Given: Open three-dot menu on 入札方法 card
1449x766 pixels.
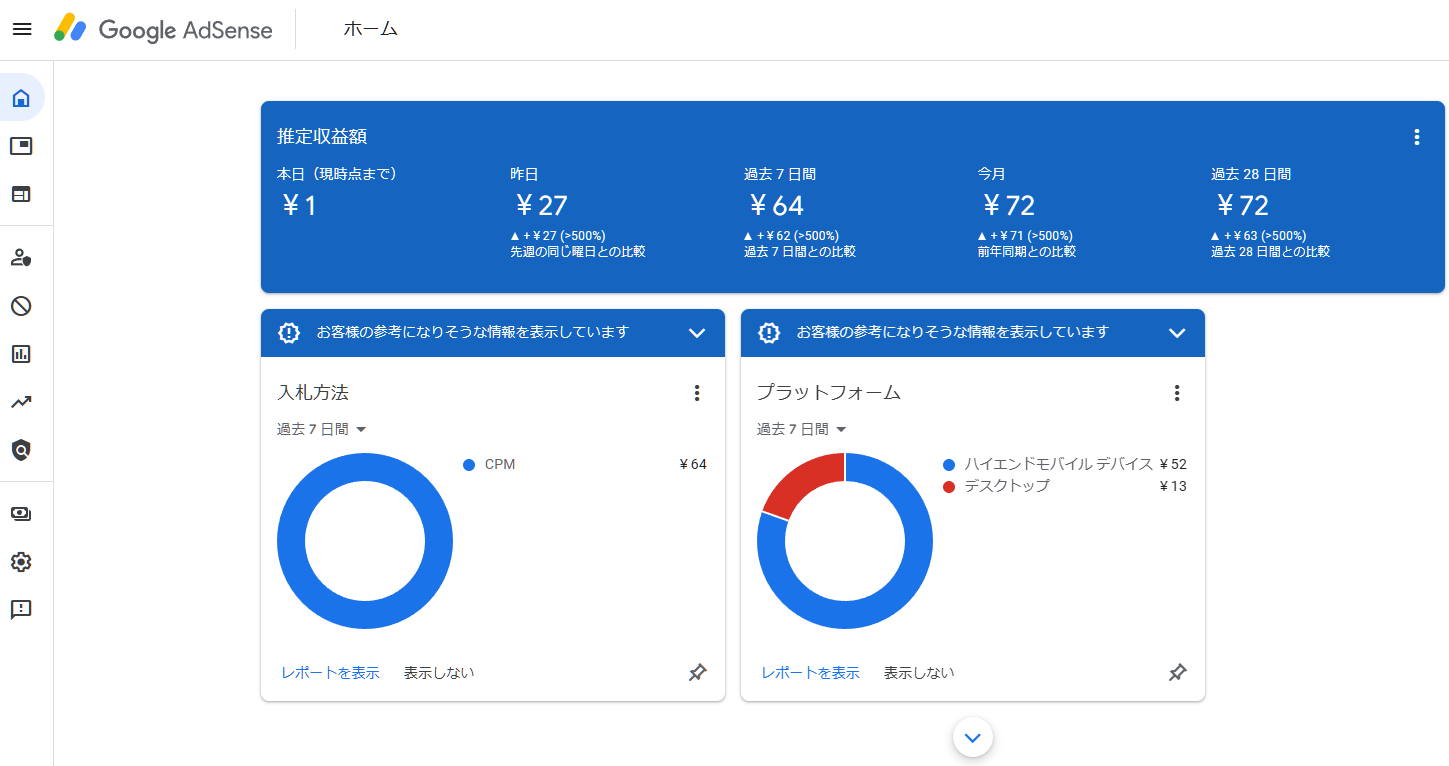Looking at the screenshot, I should pos(697,393).
